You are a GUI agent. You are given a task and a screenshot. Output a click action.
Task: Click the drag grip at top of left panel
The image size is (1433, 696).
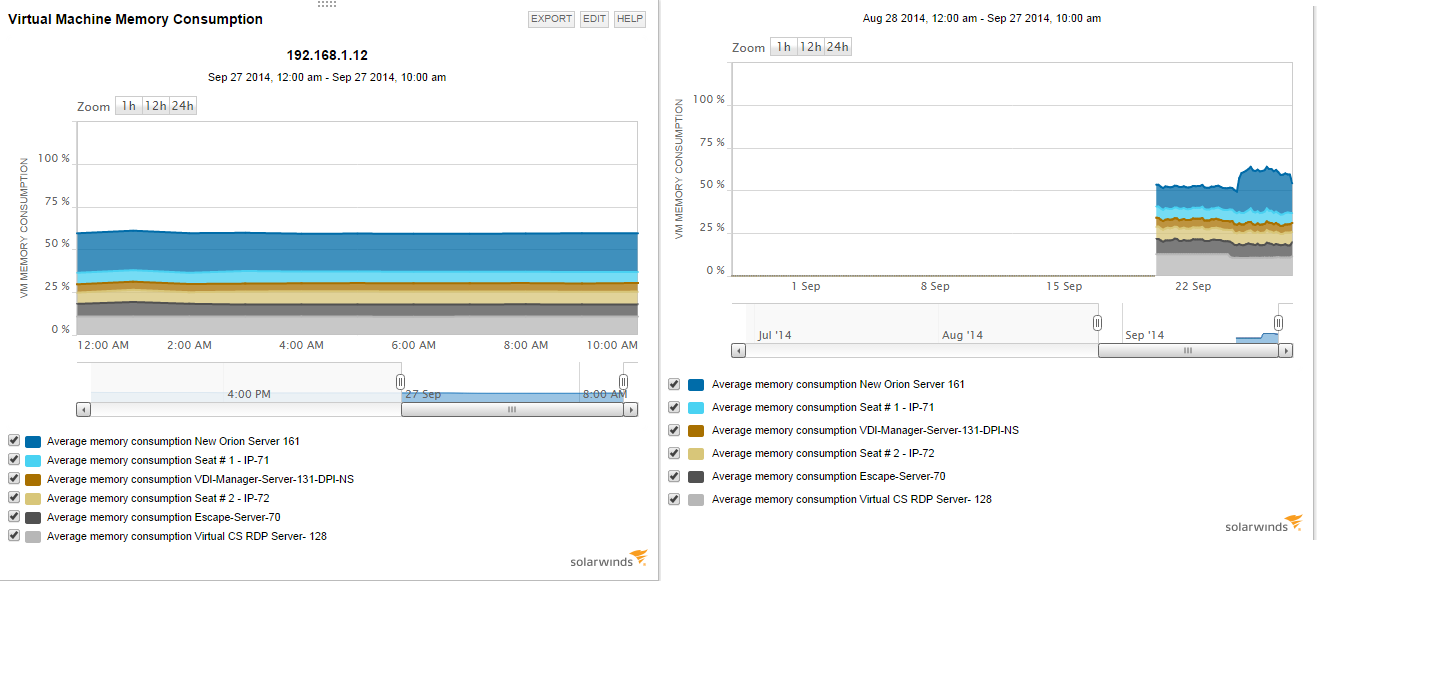[327, 4]
